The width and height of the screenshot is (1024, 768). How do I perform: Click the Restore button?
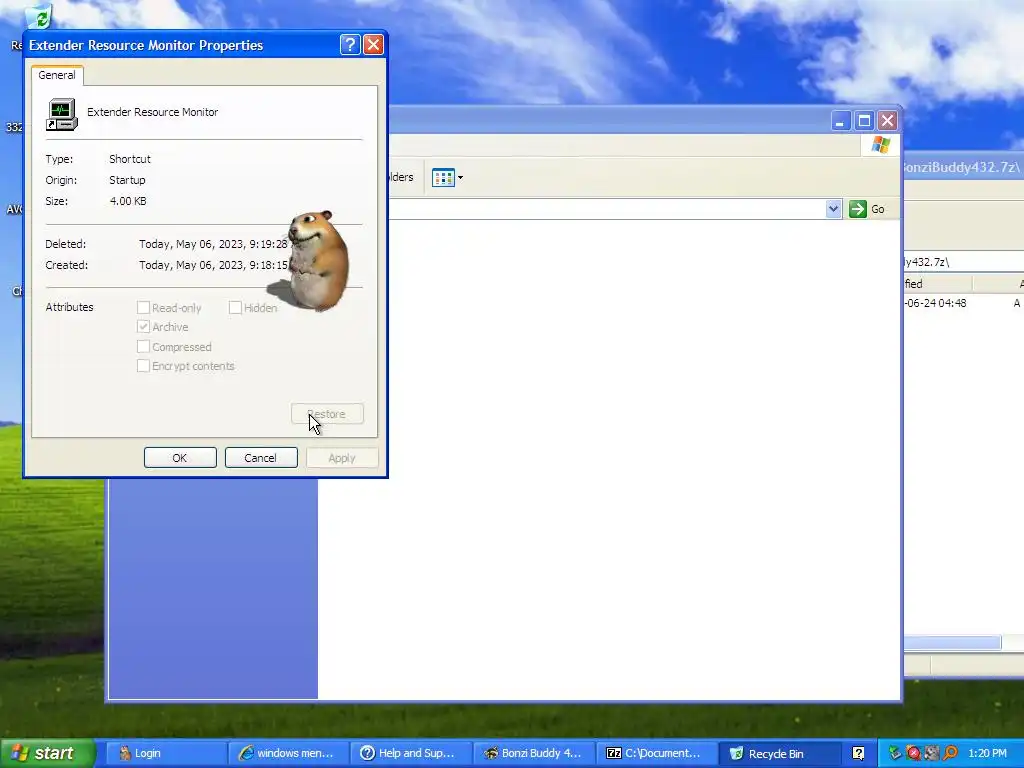tap(327, 414)
